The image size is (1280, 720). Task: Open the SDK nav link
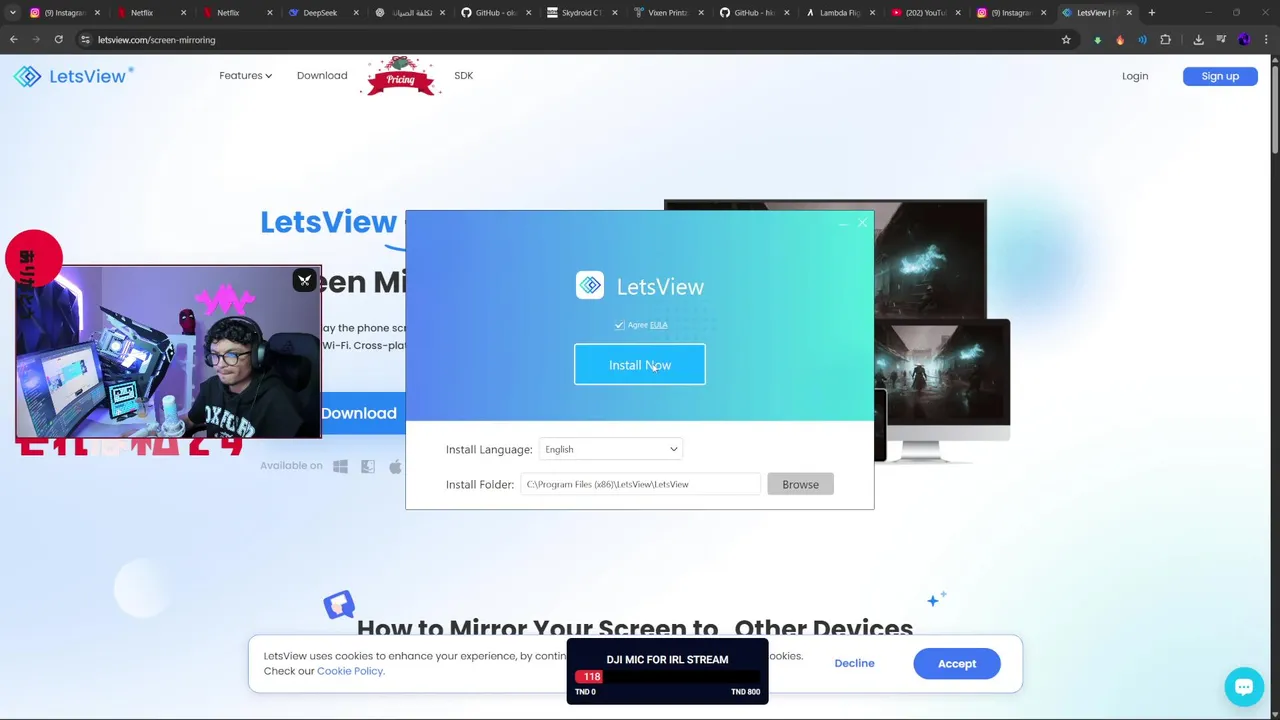pos(463,75)
